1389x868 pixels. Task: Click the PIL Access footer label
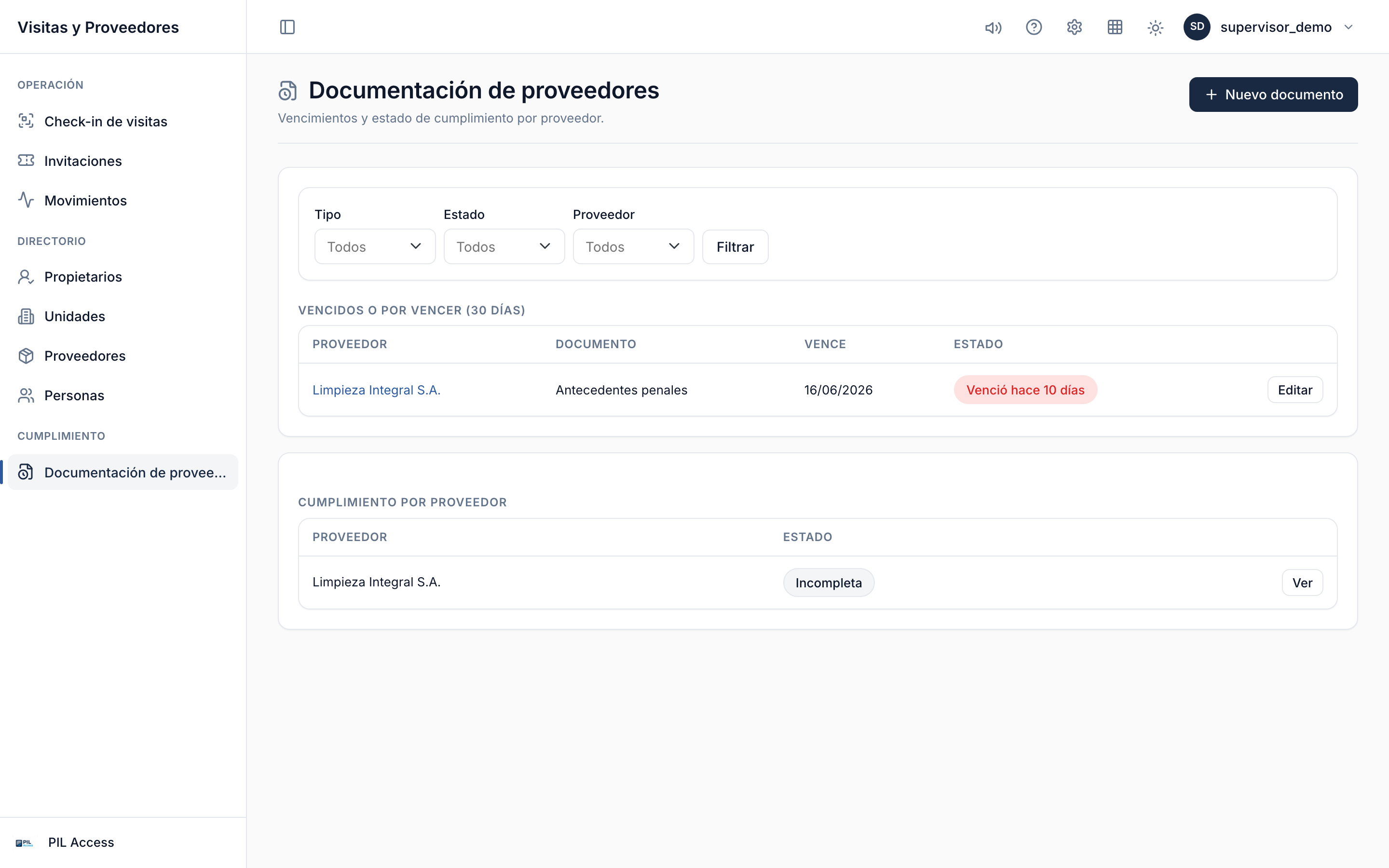point(81,842)
